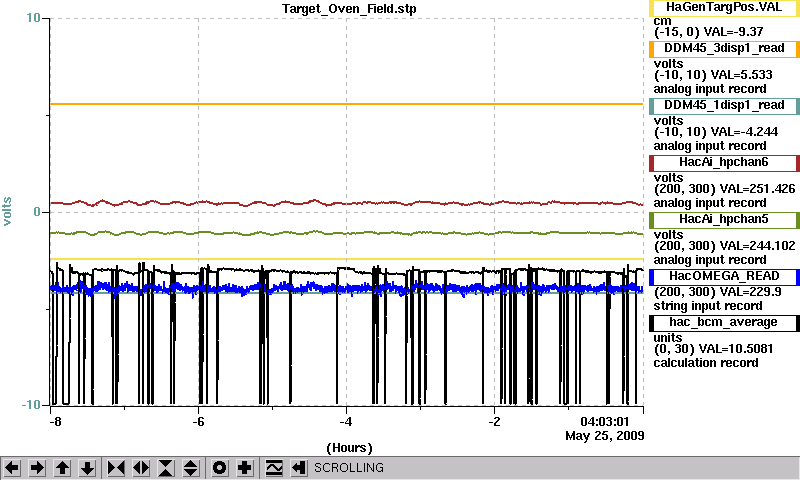Click the May 25, 2009 date label
800x480 pixels.
(605, 436)
